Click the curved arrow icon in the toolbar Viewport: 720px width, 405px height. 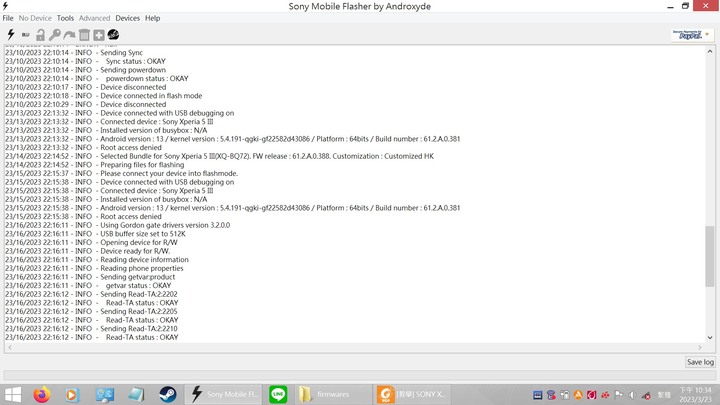tap(69, 35)
